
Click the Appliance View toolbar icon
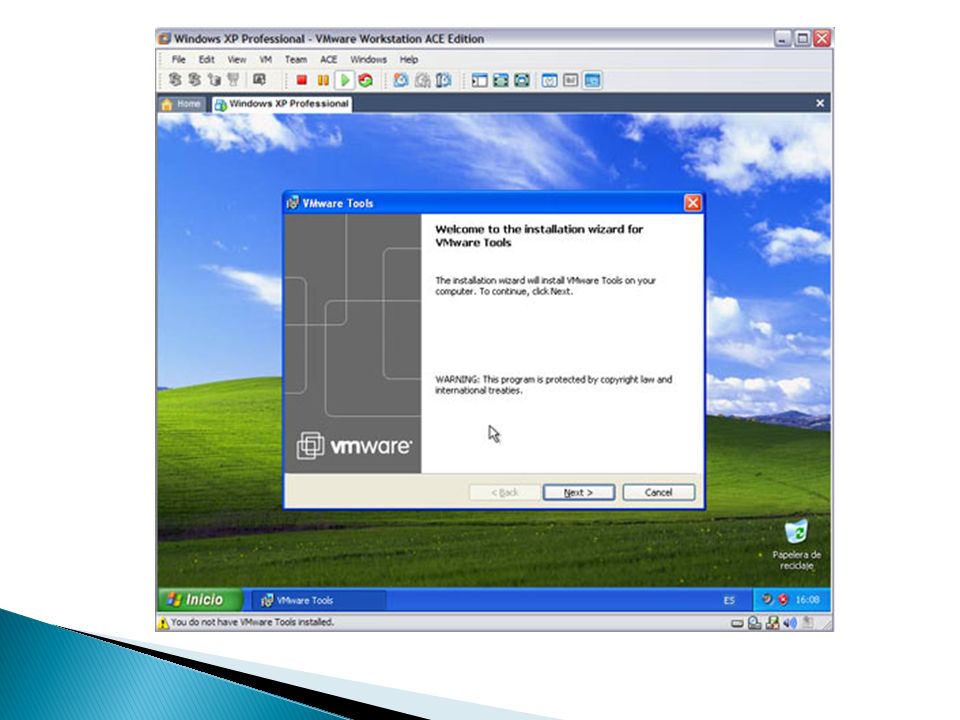coord(571,80)
